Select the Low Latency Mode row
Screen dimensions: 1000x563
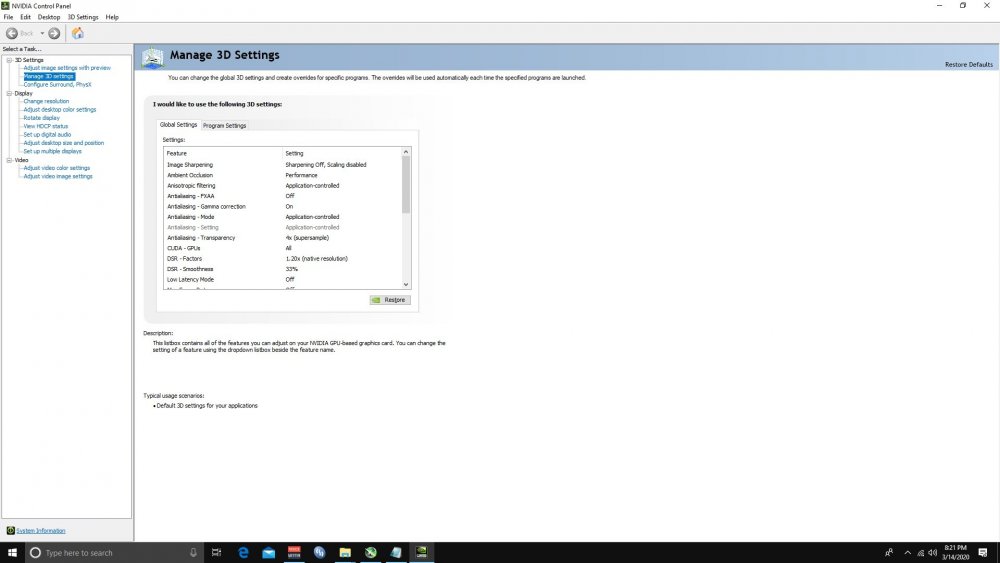point(283,279)
